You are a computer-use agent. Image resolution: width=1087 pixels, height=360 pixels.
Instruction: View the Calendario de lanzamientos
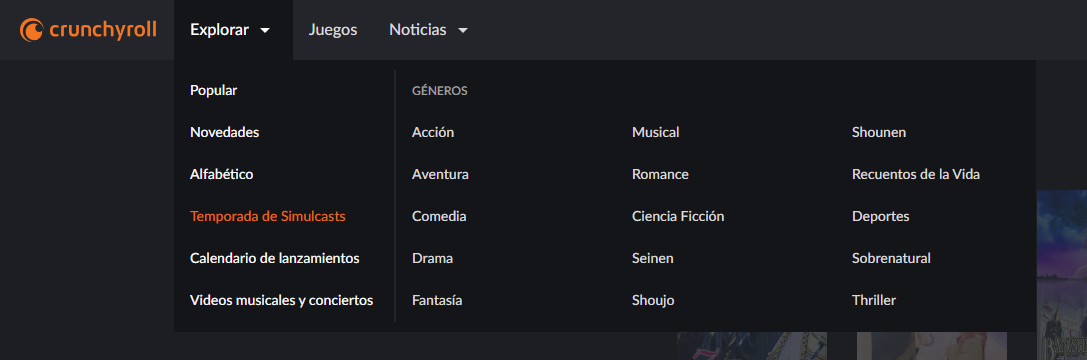click(275, 259)
